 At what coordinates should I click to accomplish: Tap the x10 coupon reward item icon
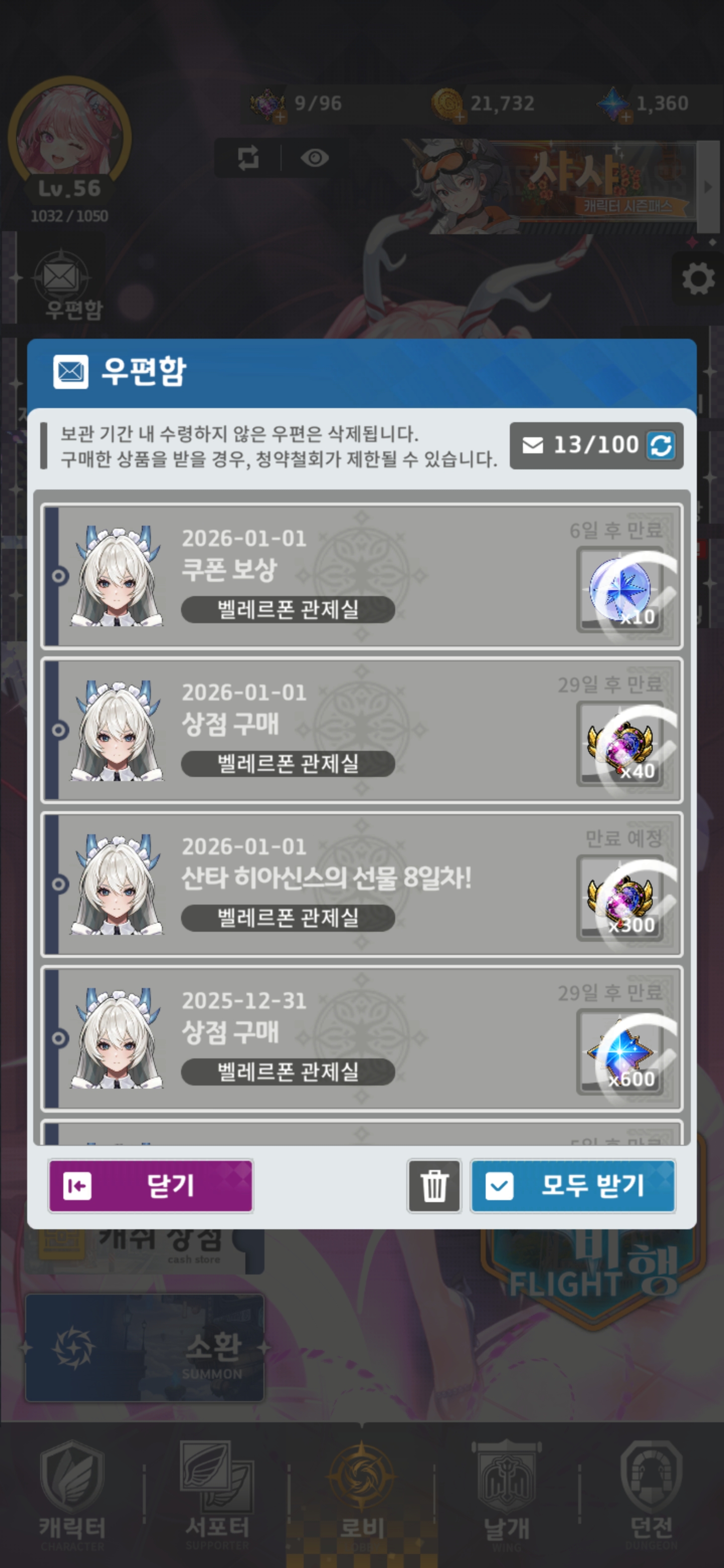point(620,590)
